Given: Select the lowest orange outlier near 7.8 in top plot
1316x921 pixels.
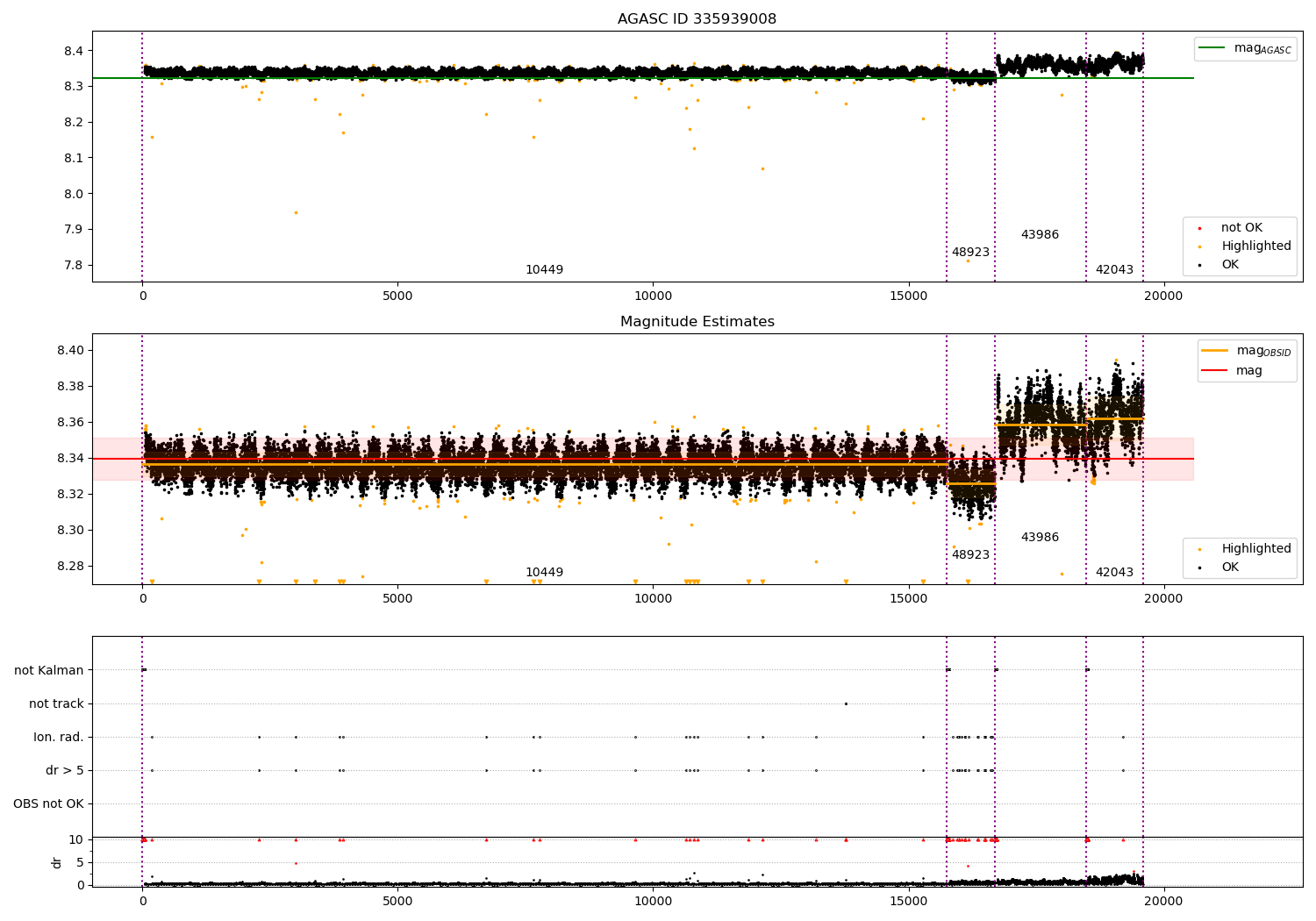Looking at the screenshot, I should [968, 261].
